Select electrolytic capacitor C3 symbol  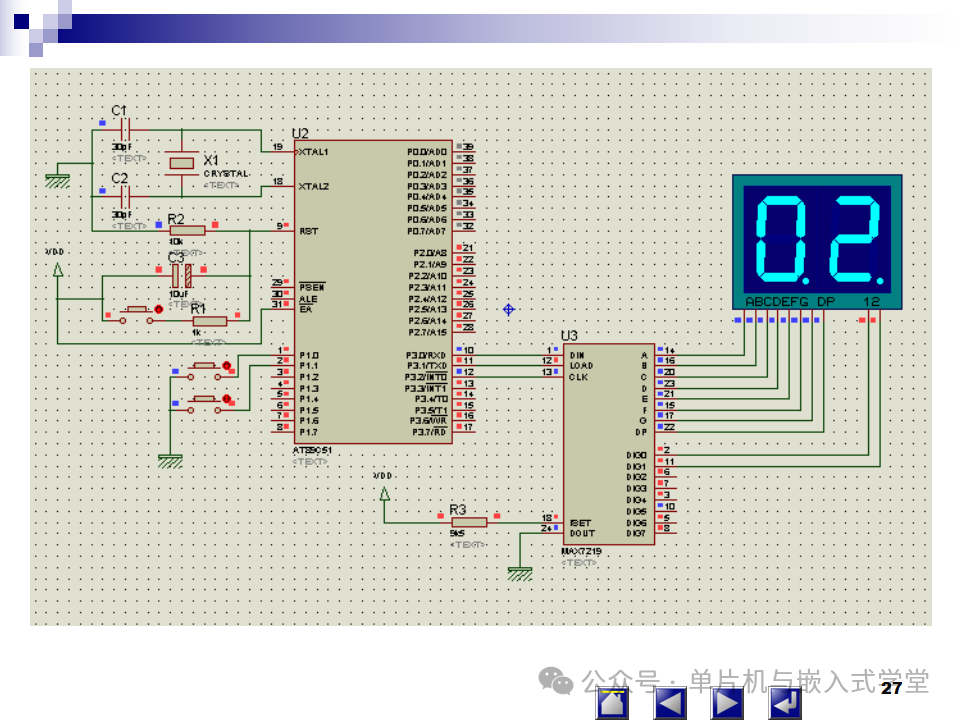click(182, 276)
